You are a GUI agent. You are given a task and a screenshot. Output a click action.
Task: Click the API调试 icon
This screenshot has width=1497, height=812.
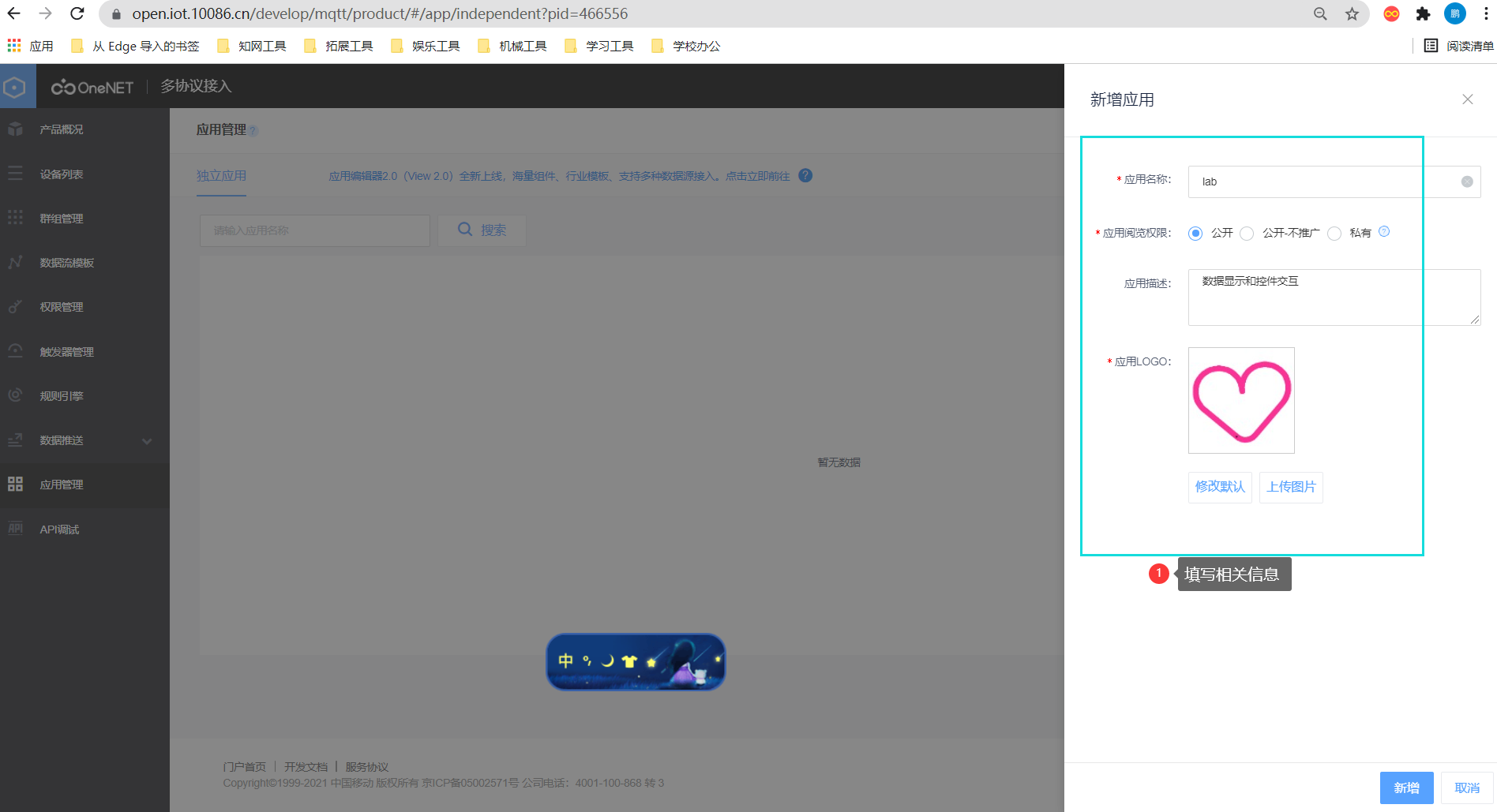(15, 528)
